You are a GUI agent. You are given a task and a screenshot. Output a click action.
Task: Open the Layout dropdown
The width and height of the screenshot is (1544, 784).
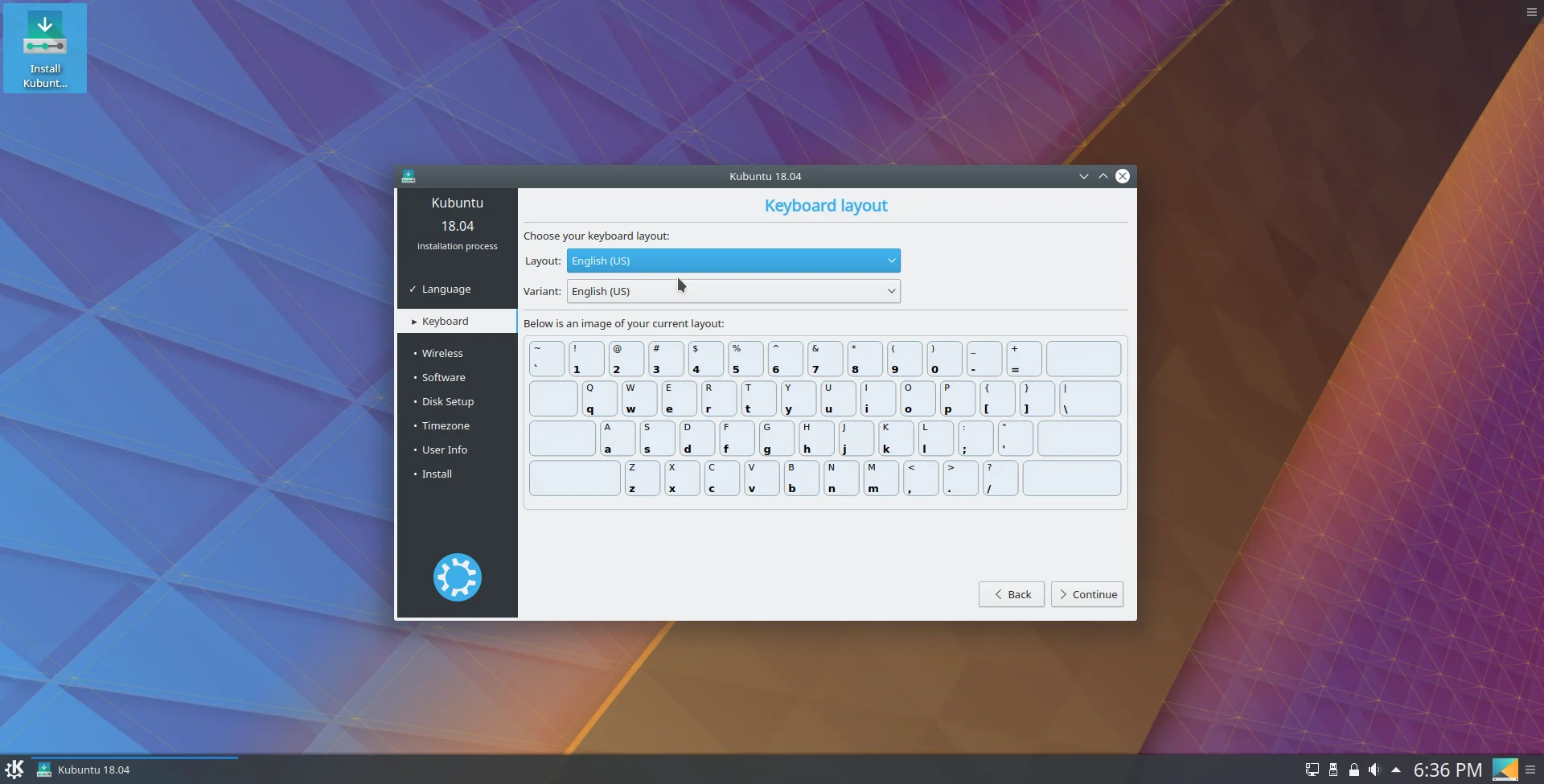[733, 261]
